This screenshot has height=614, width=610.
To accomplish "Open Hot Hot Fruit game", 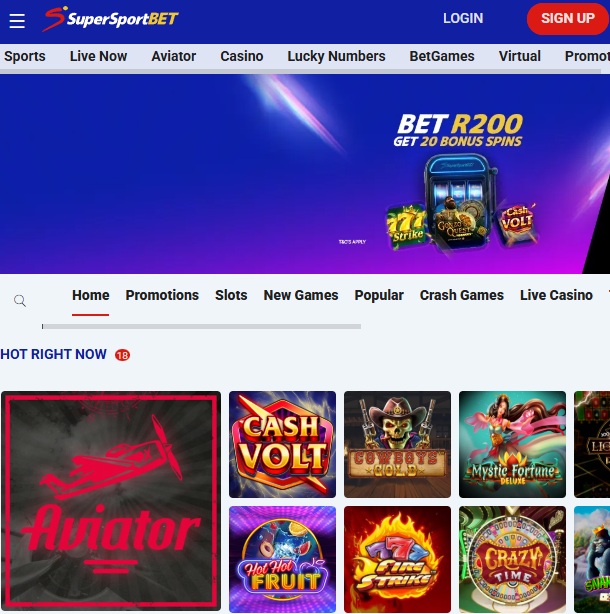I will pyautogui.click(x=282, y=559).
